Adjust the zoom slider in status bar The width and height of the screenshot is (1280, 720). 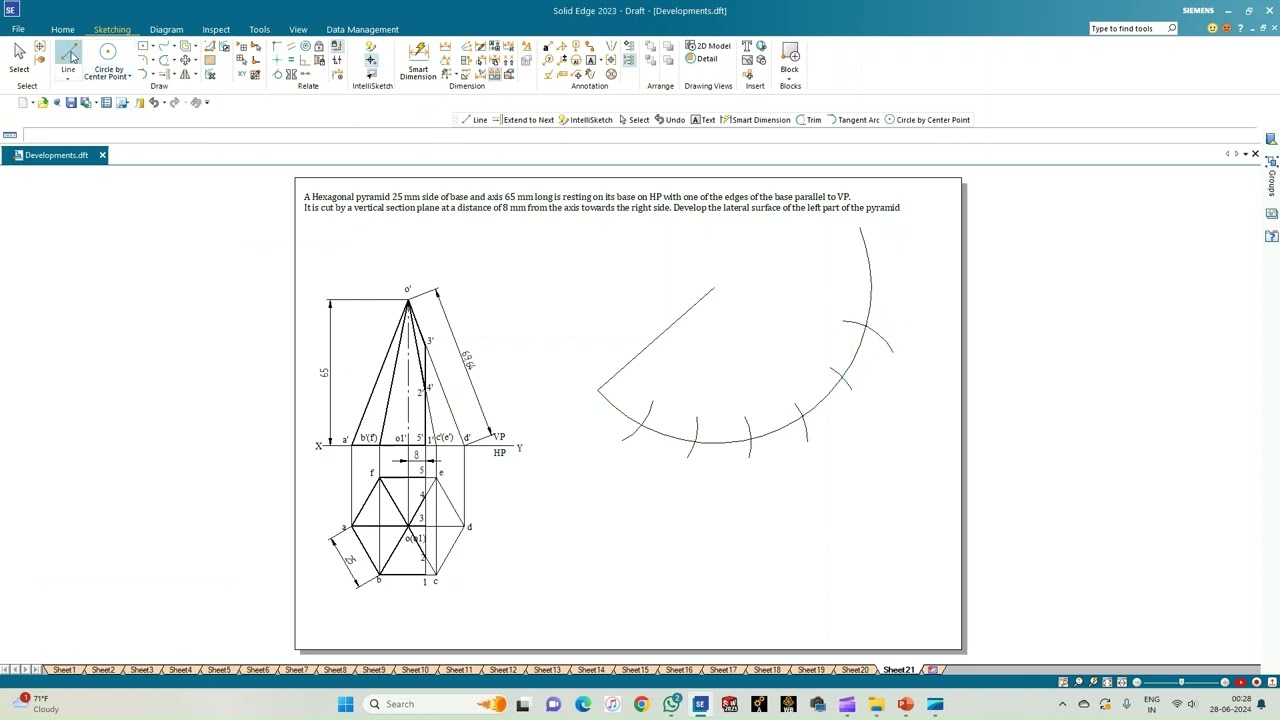[x=1181, y=682]
